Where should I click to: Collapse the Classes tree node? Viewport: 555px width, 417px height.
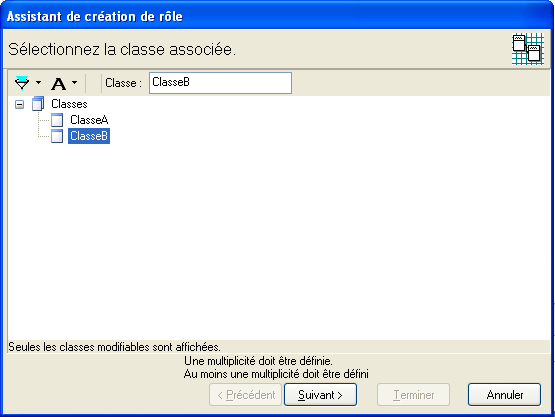20,104
